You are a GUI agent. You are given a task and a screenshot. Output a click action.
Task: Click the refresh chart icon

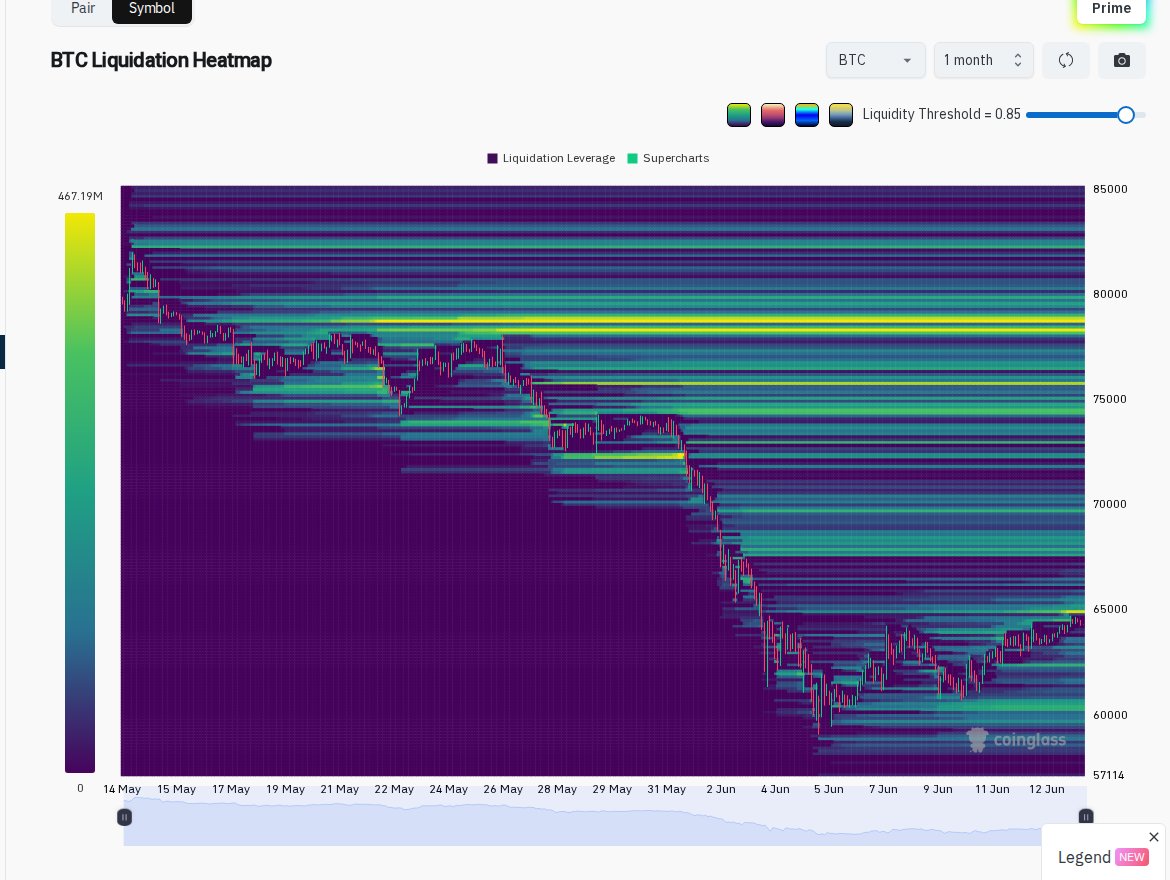coord(1066,60)
